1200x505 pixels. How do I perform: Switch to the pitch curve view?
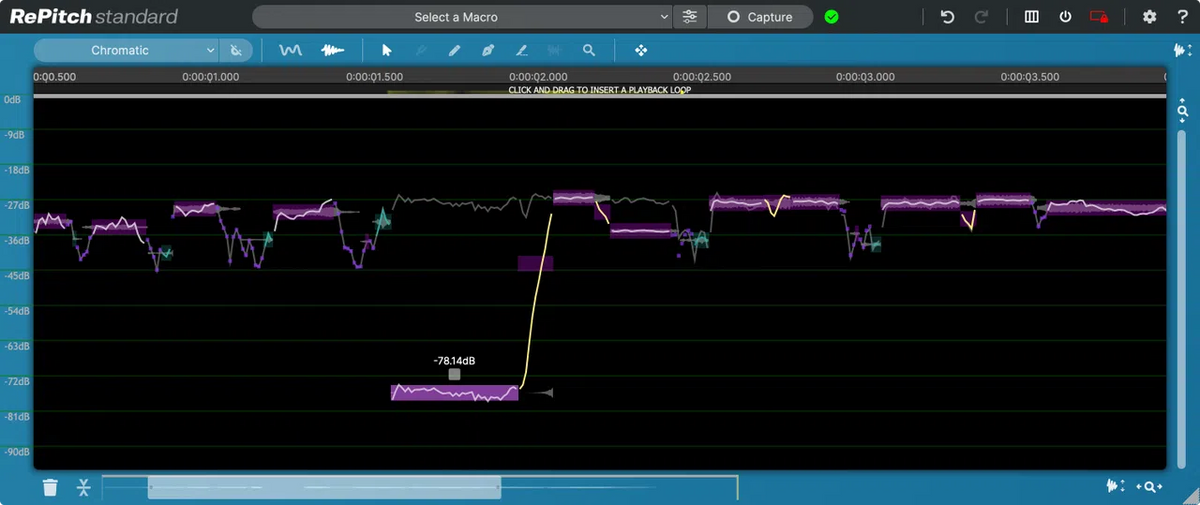point(290,50)
